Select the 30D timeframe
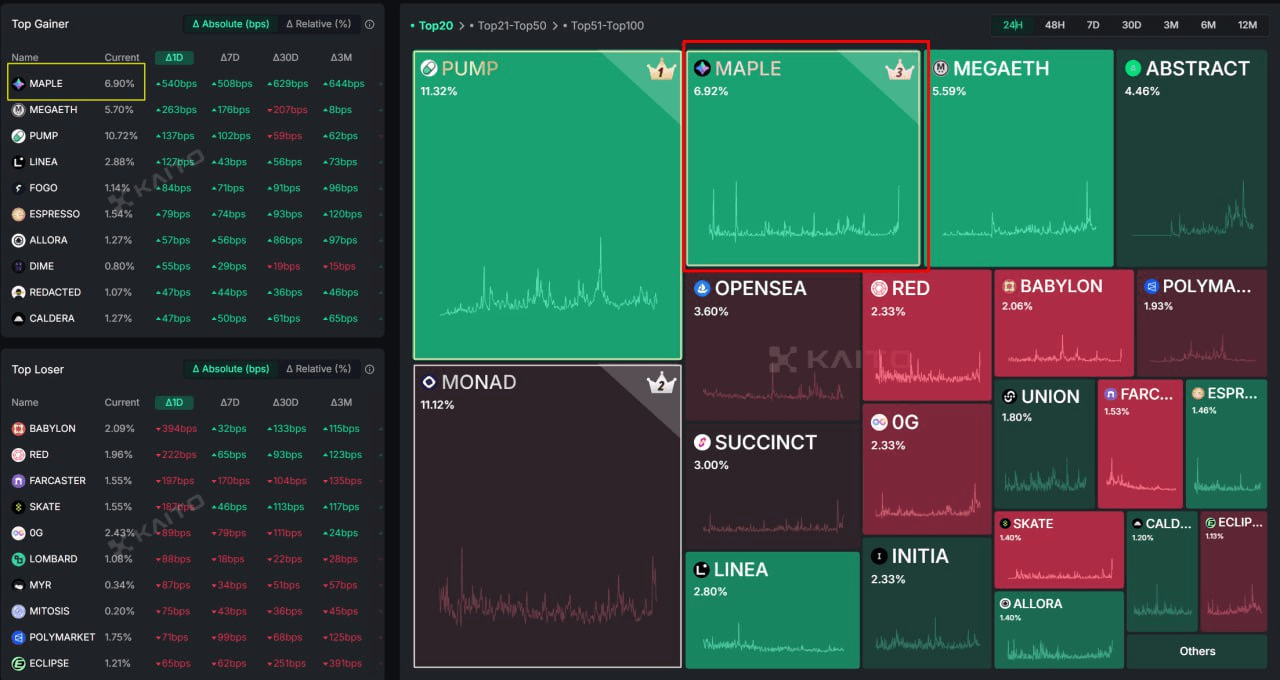The height and width of the screenshot is (680, 1280). [x=1131, y=25]
